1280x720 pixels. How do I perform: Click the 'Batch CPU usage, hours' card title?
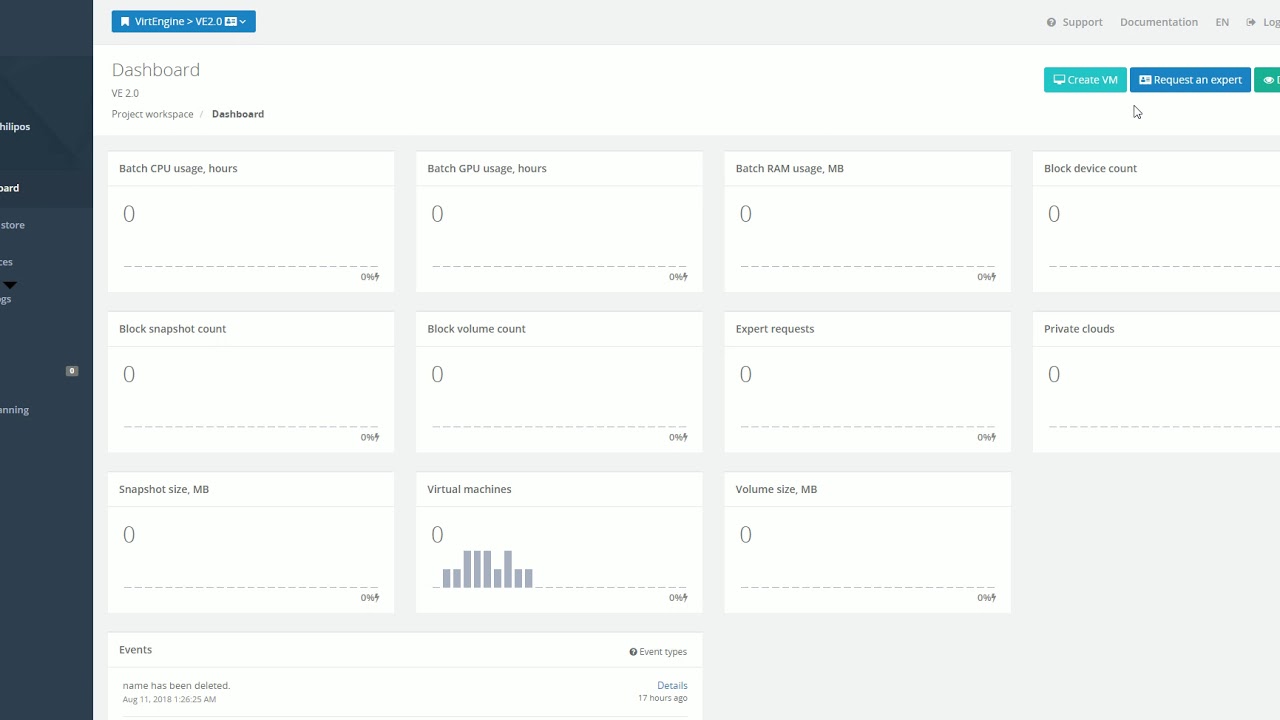pyautogui.click(x=178, y=168)
